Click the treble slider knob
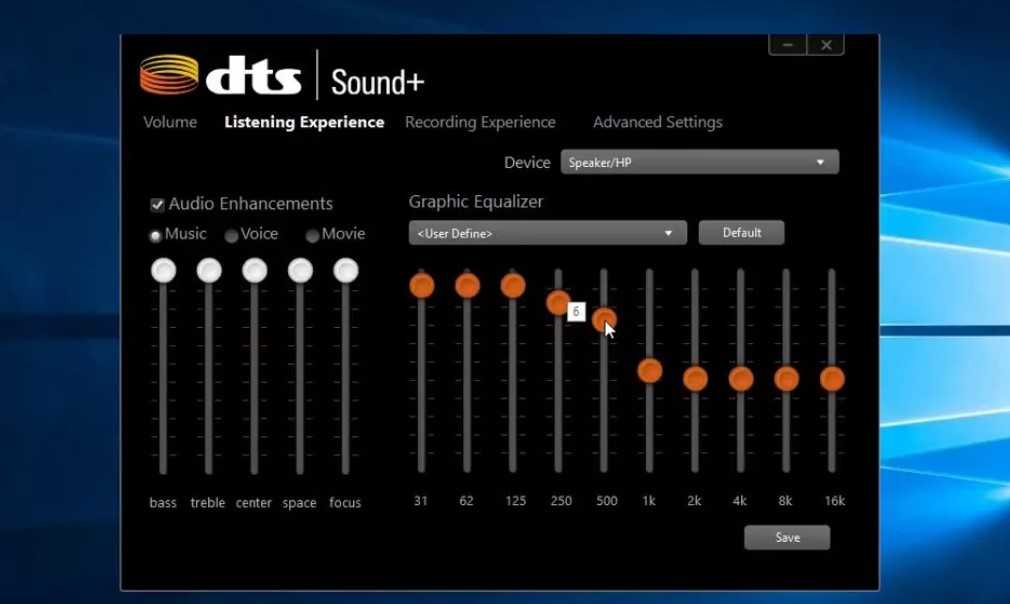Image resolution: width=1010 pixels, height=604 pixels. (x=209, y=270)
